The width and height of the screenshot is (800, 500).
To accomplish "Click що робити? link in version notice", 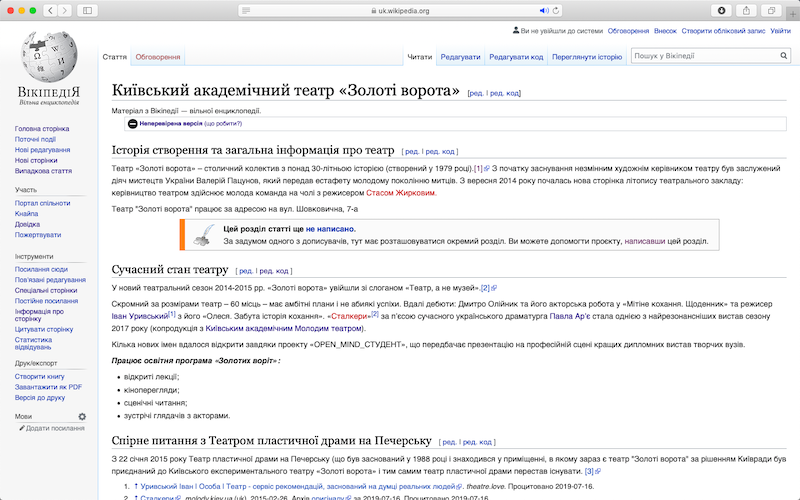I will (223, 123).
